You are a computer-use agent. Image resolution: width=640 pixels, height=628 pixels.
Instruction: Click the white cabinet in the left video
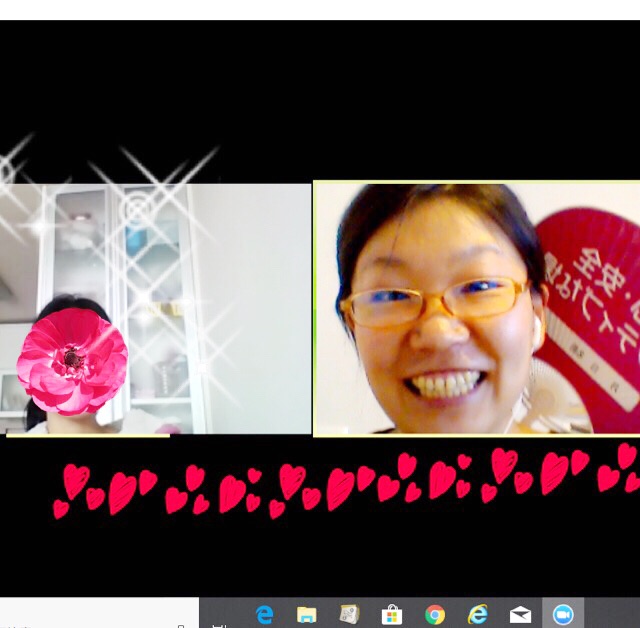click(x=150, y=300)
